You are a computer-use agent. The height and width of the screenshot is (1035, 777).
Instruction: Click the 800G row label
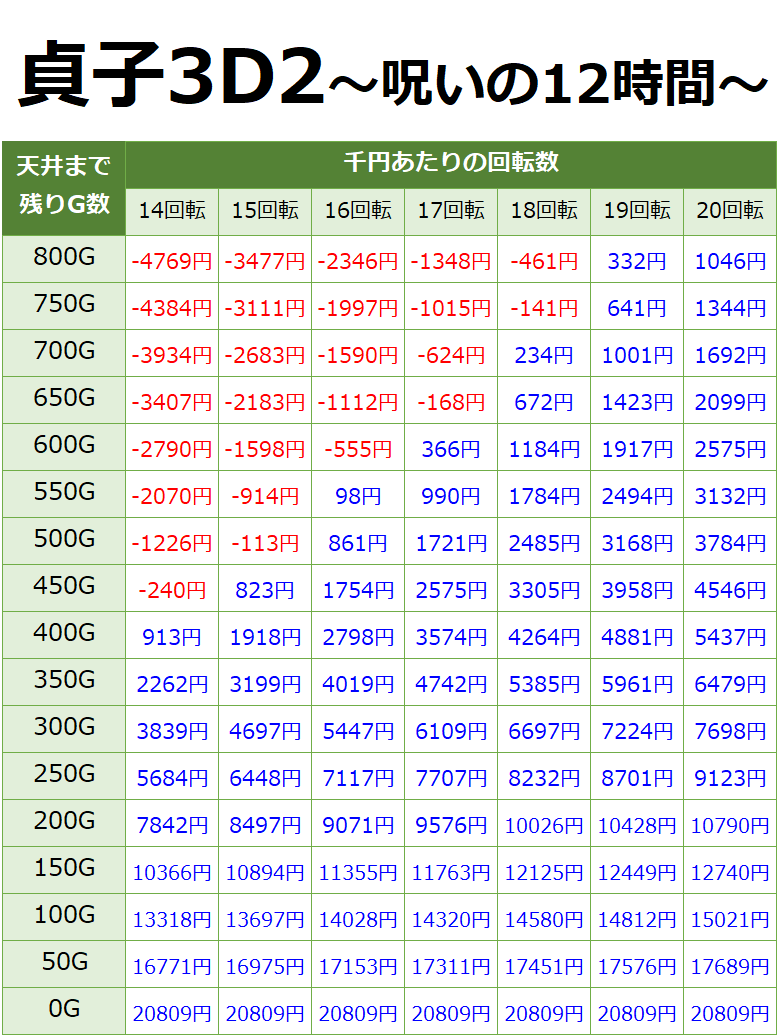pyautogui.click(x=63, y=259)
